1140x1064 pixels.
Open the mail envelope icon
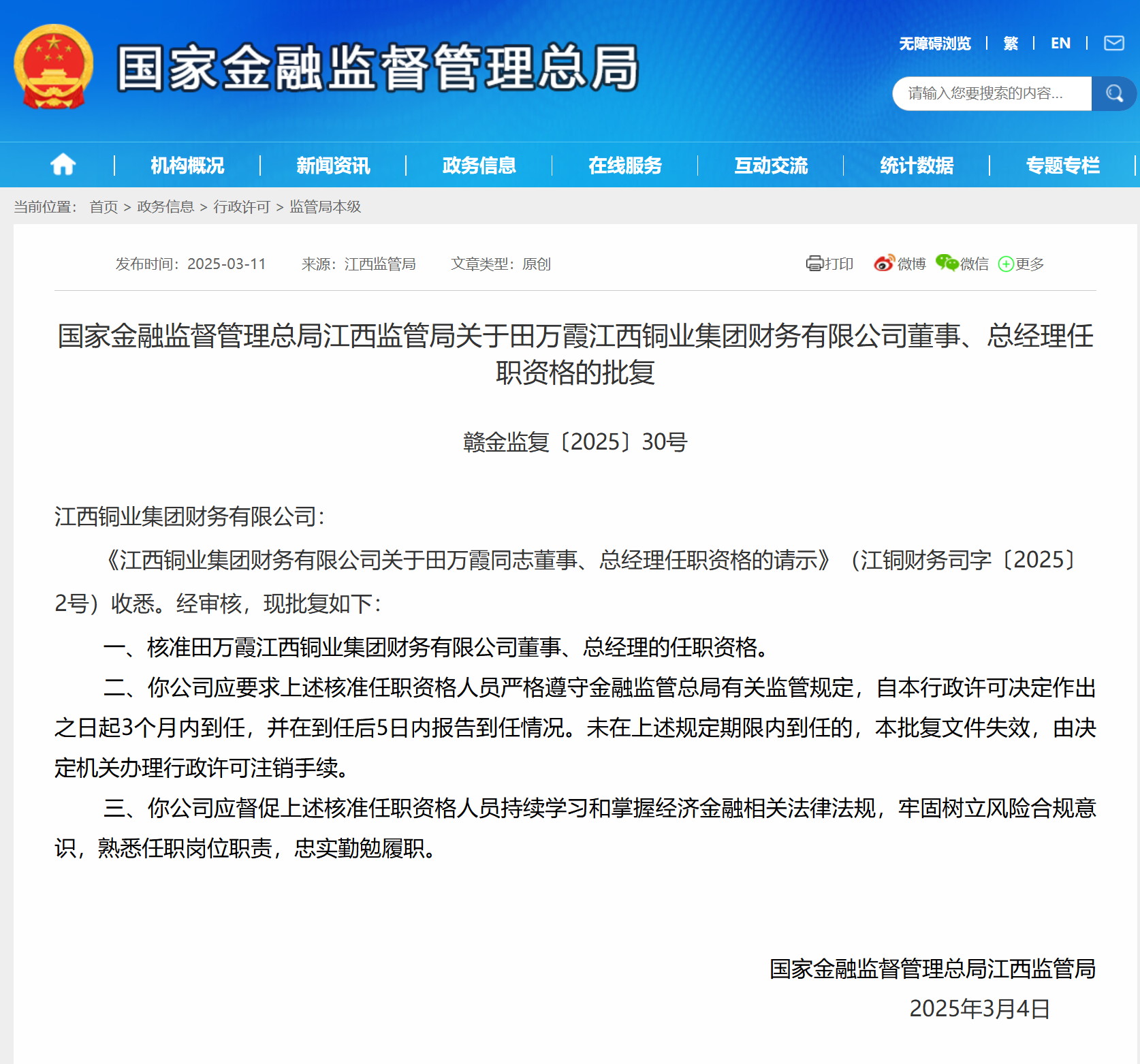1113,44
